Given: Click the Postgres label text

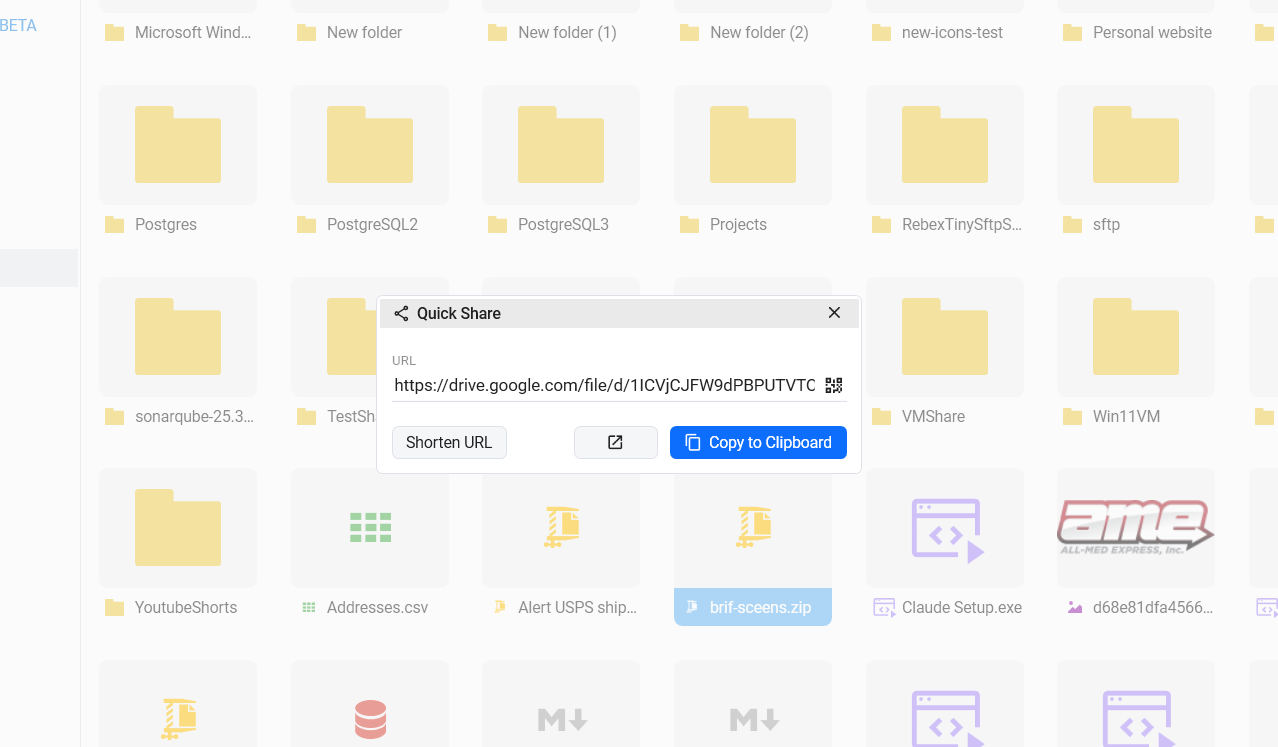Looking at the screenshot, I should click(166, 224).
